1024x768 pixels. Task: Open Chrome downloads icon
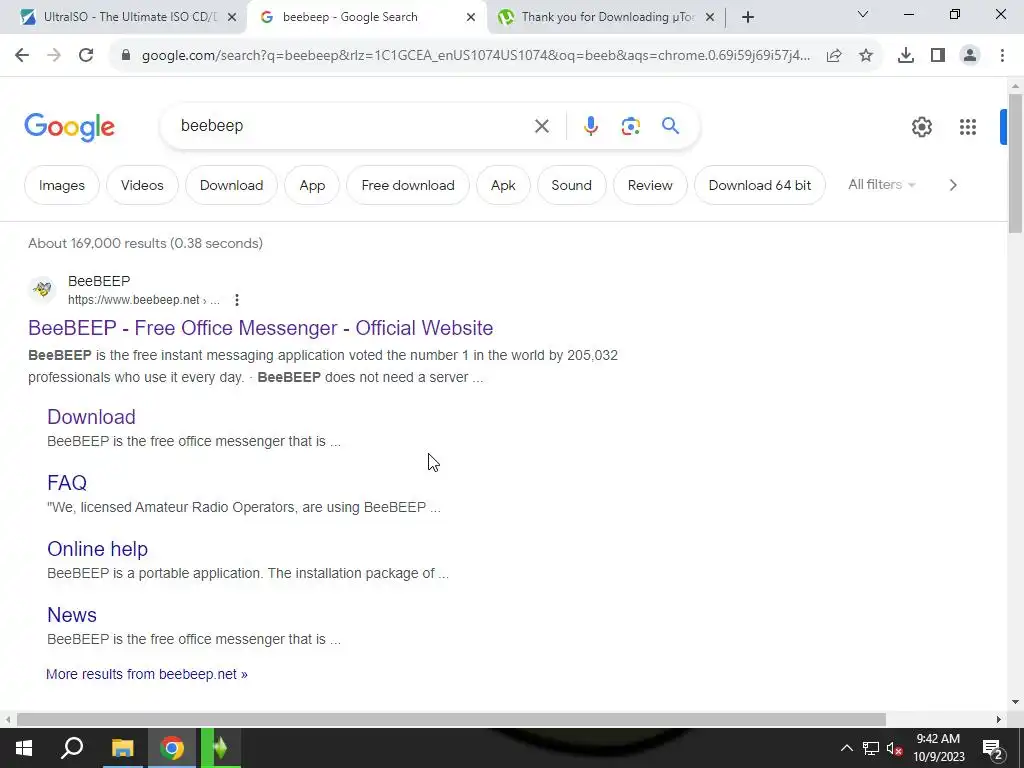click(x=906, y=56)
